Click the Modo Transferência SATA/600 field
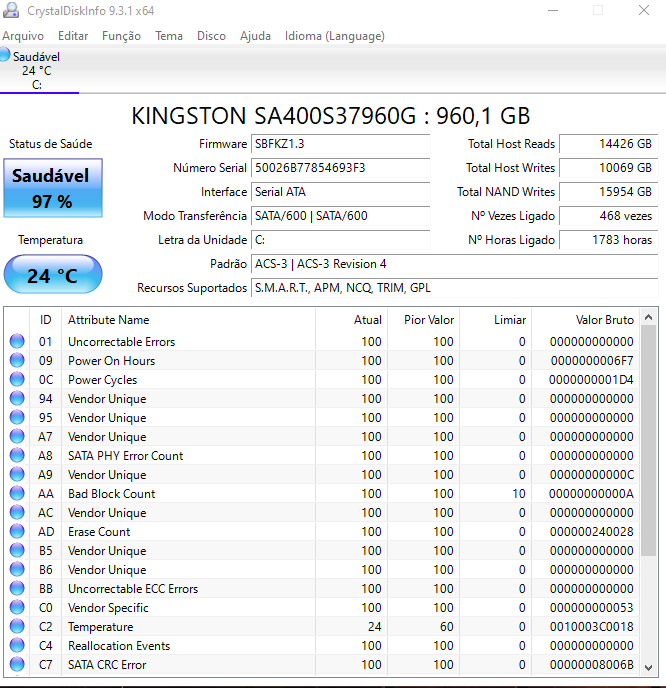Screen dimensions: 666x688 tap(340, 216)
